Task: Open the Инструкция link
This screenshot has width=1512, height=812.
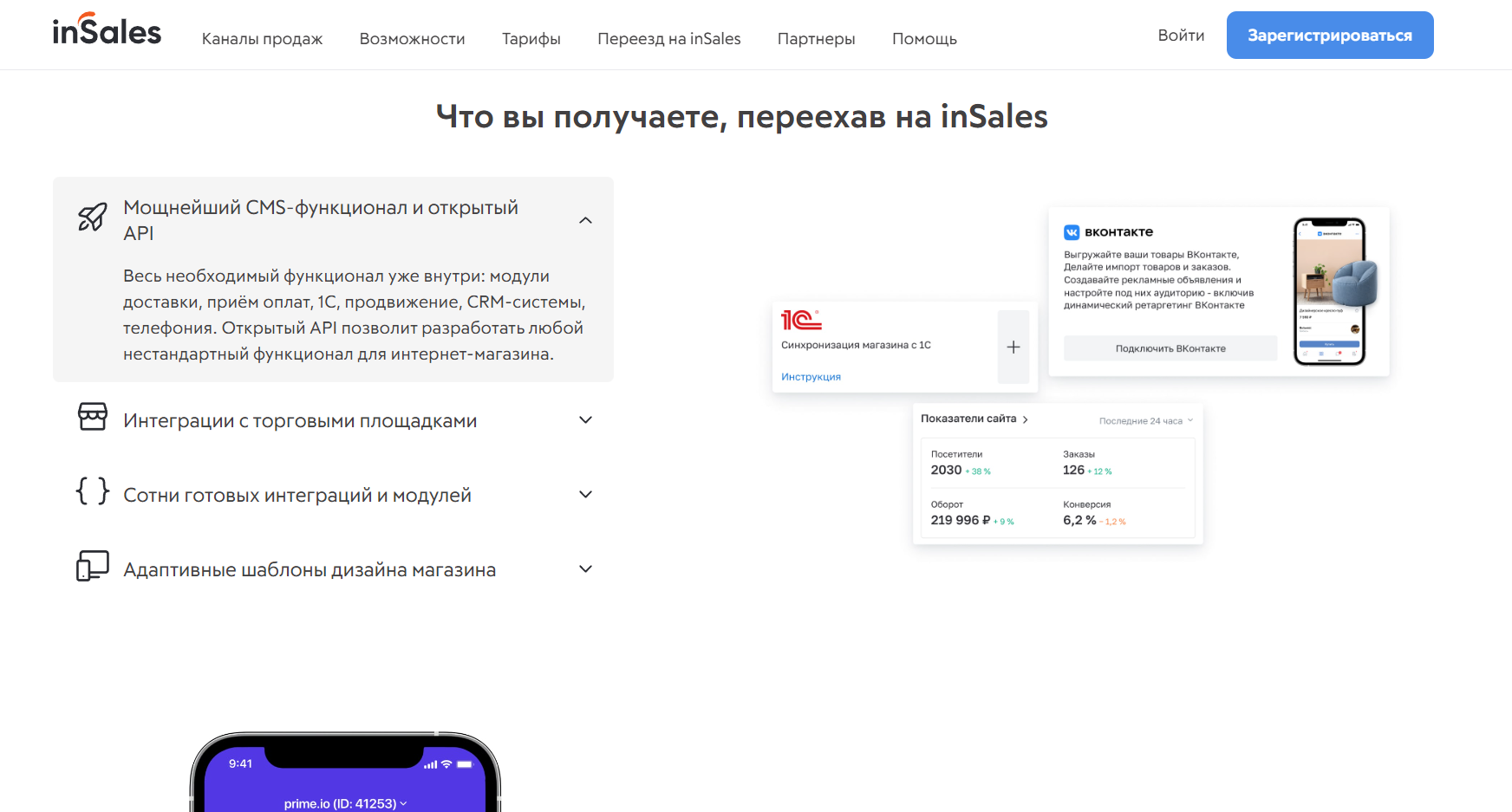Action: [x=811, y=377]
